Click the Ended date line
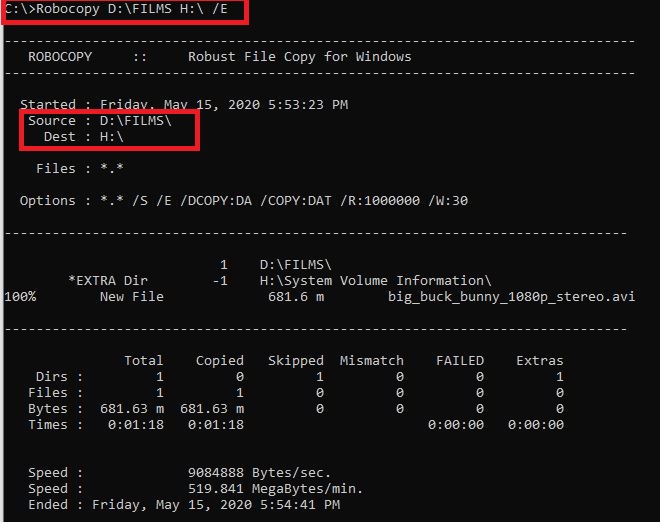660x522 pixels. click(x=184, y=505)
